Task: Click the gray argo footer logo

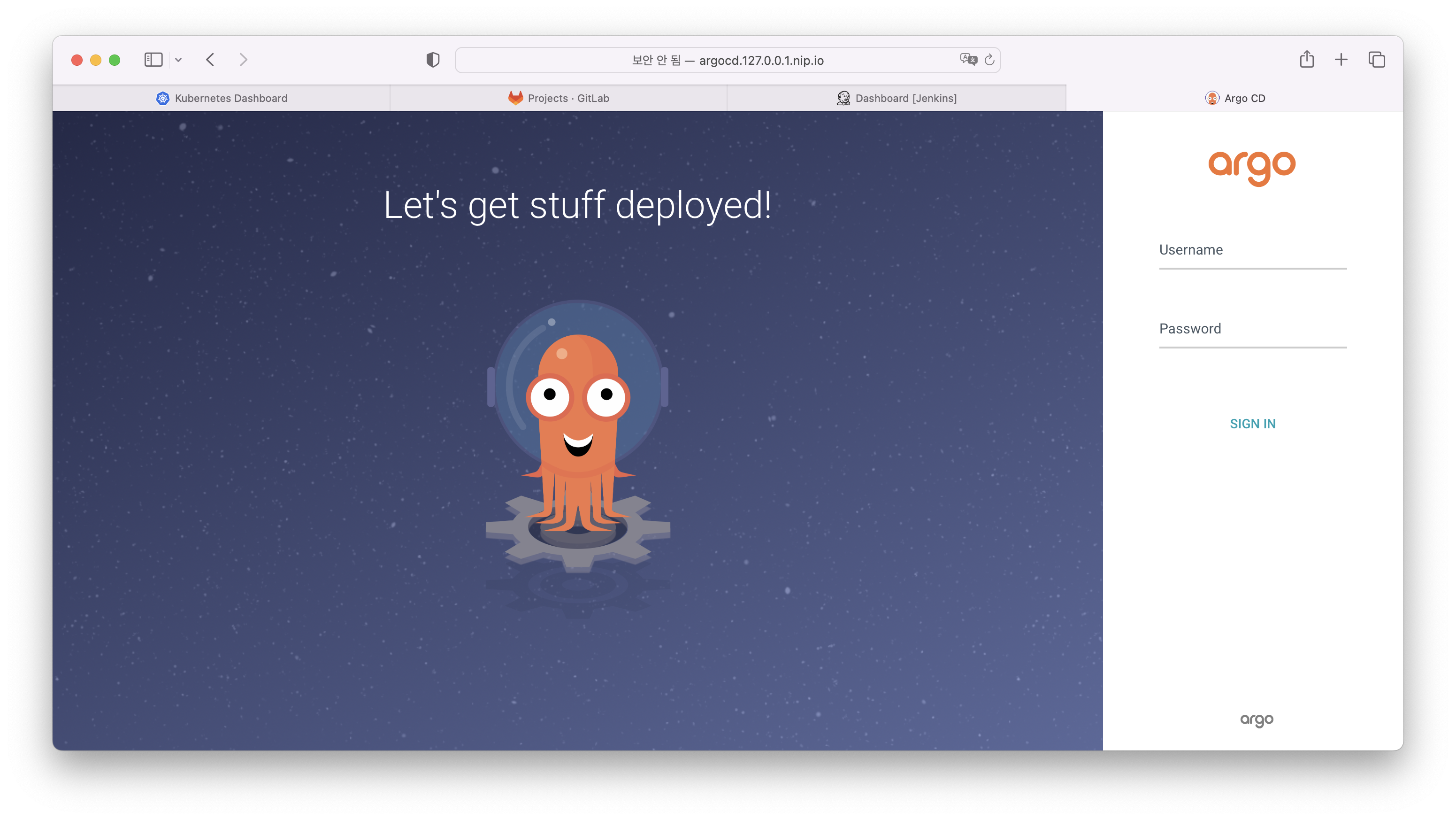Action: click(1256, 720)
